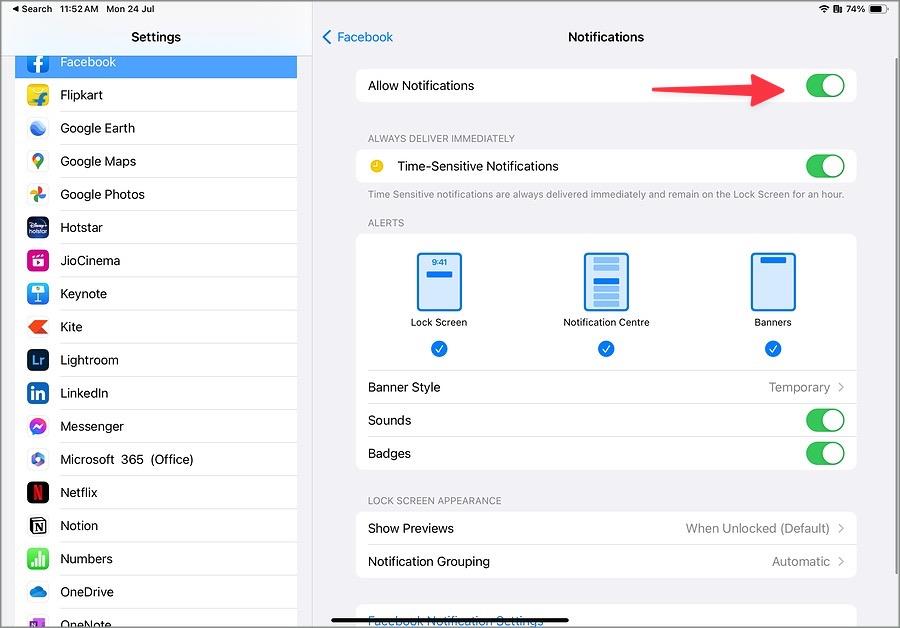This screenshot has width=900, height=628.
Task: Open Notion settings entry
Action: pos(156,526)
